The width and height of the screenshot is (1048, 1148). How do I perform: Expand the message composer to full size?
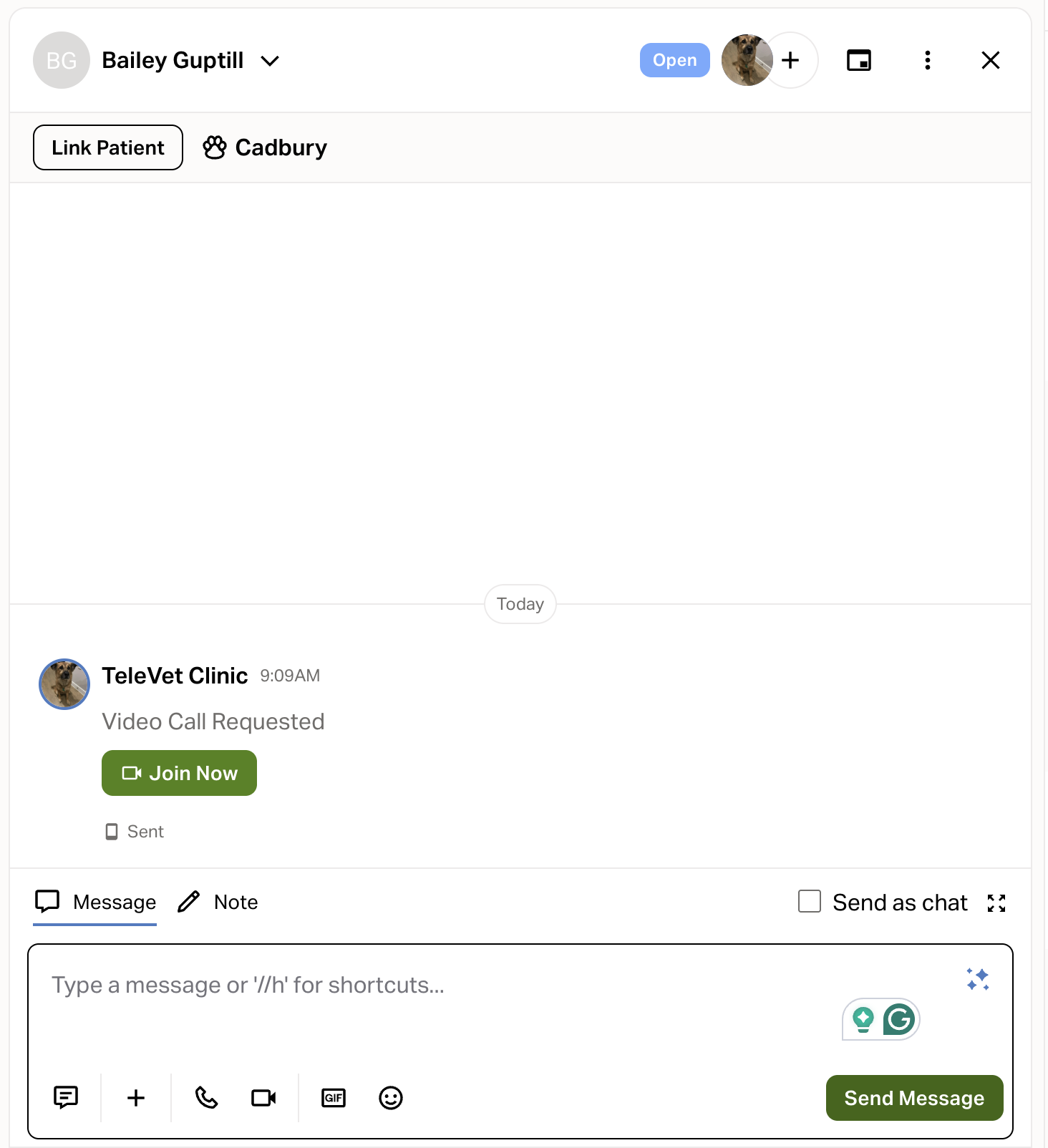tap(996, 903)
